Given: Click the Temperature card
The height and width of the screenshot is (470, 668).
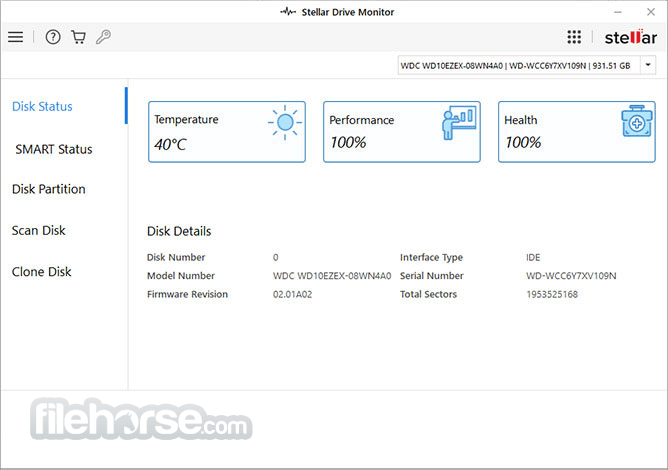Looking at the screenshot, I should pyautogui.click(x=227, y=132).
